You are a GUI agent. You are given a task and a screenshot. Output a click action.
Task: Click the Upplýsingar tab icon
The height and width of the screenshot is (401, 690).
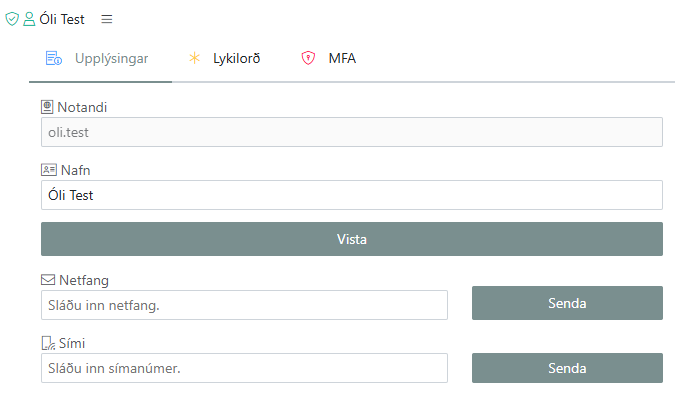[x=54, y=59]
